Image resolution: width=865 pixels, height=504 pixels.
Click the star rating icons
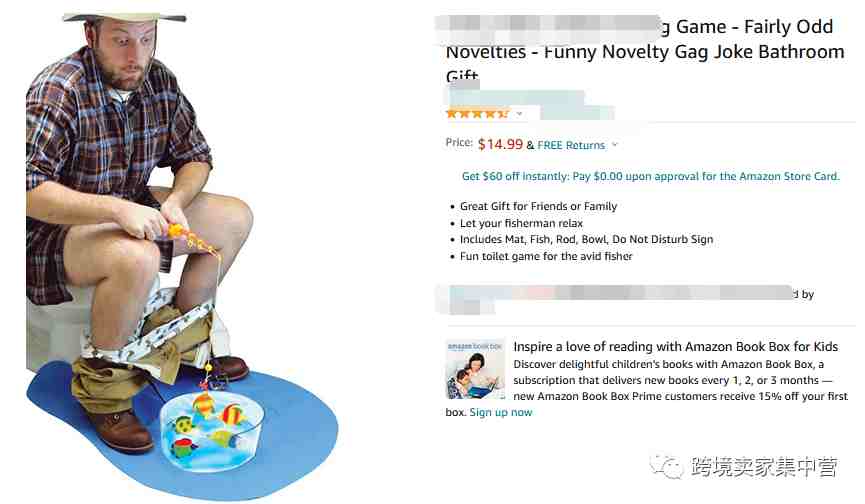coord(477,114)
